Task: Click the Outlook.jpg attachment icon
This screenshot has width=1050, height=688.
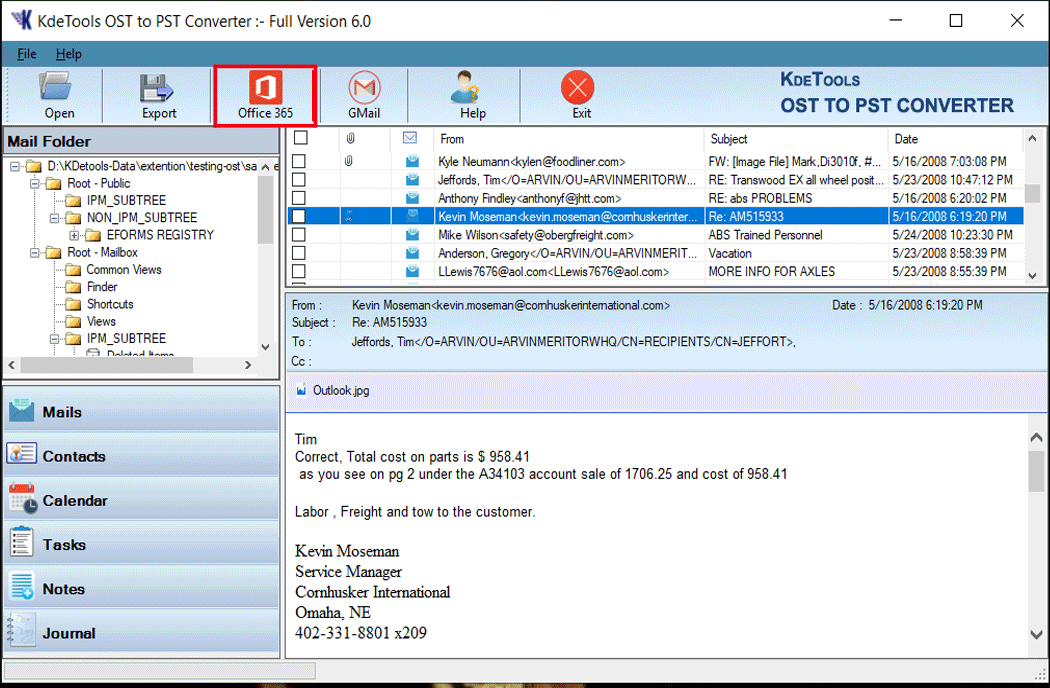Action: pos(301,390)
